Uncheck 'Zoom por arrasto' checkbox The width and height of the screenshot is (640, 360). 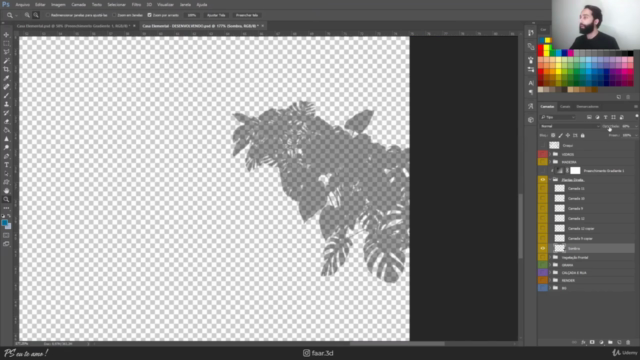[149, 15]
